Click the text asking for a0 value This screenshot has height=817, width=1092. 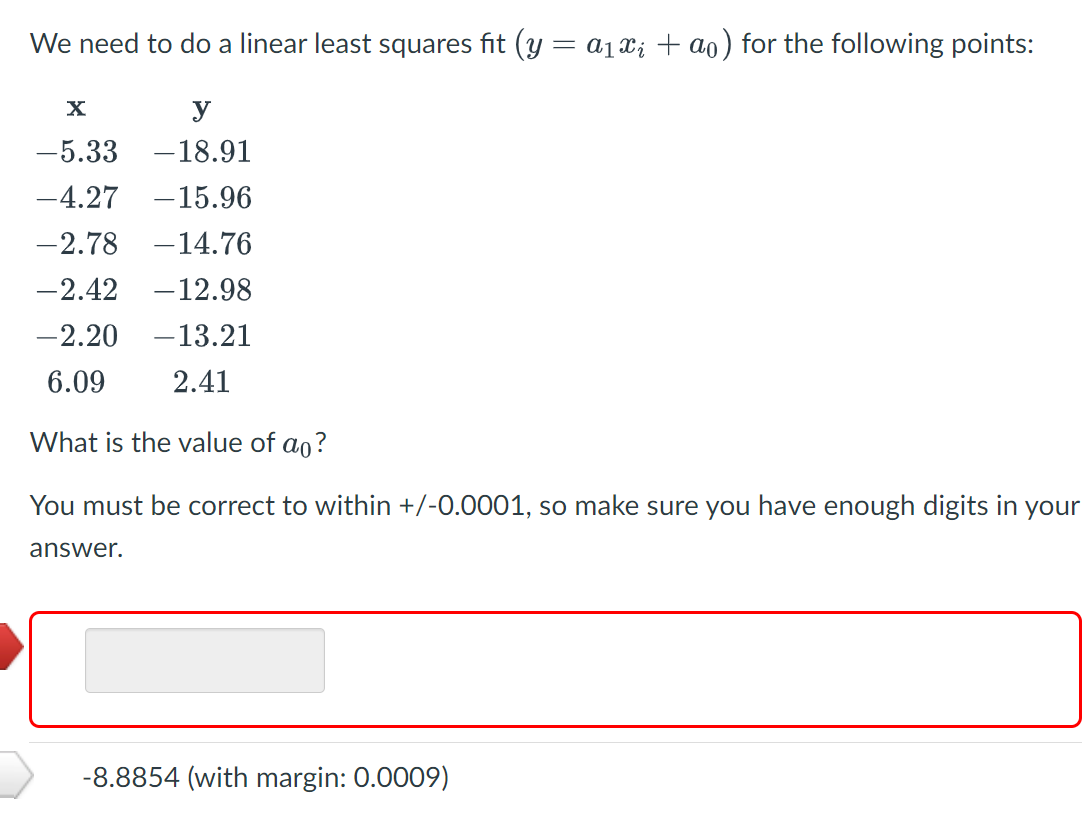click(178, 442)
